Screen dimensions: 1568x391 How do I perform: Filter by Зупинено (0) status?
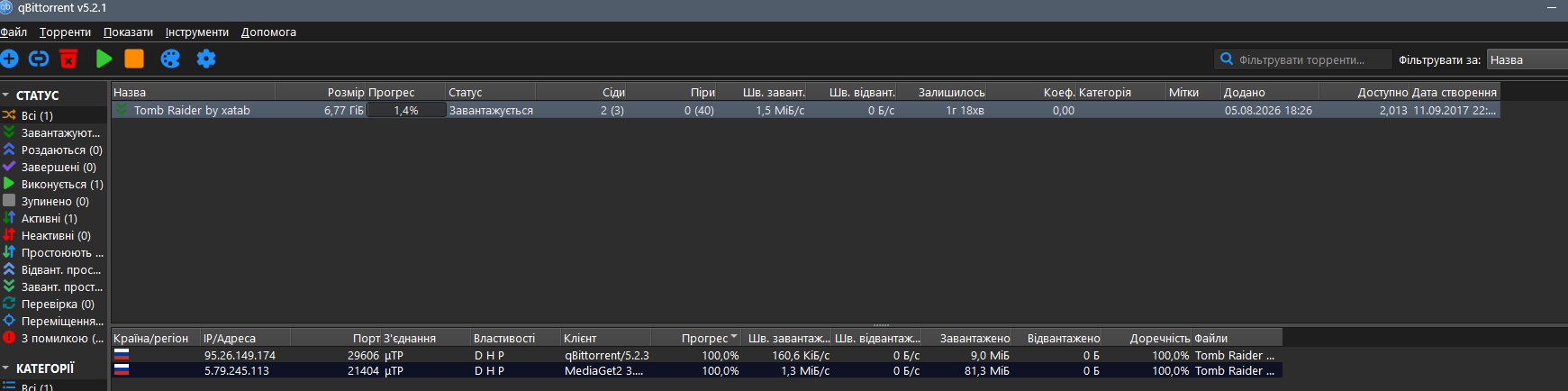coord(54,201)
